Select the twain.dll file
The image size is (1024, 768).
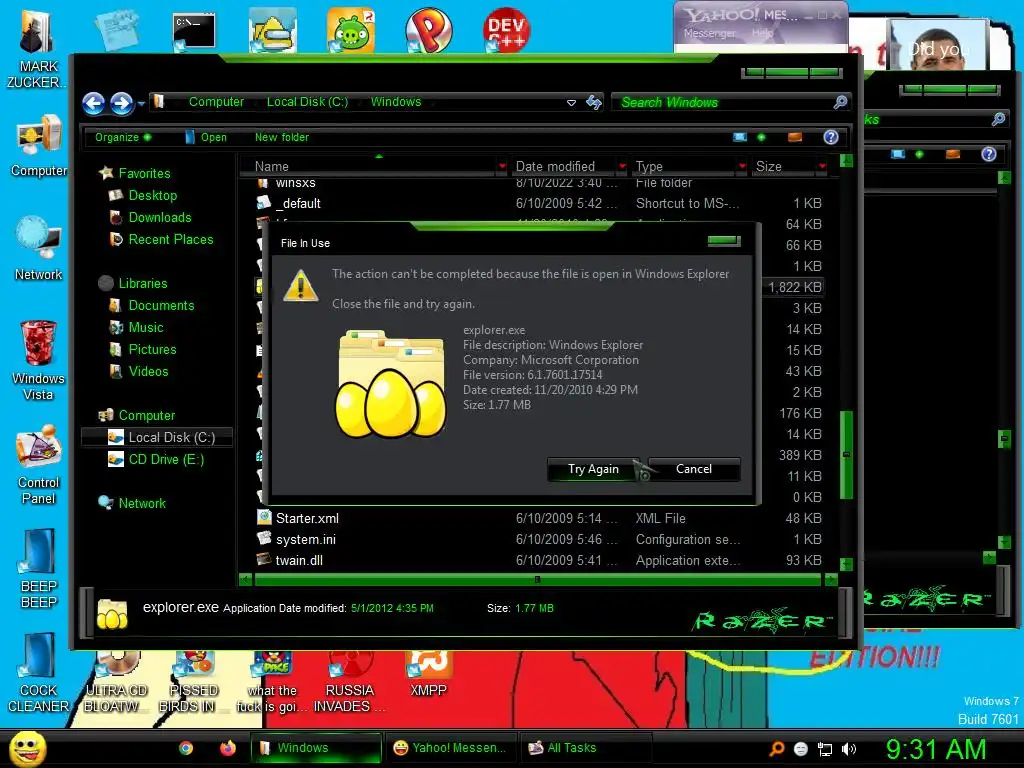pos(539,560)
